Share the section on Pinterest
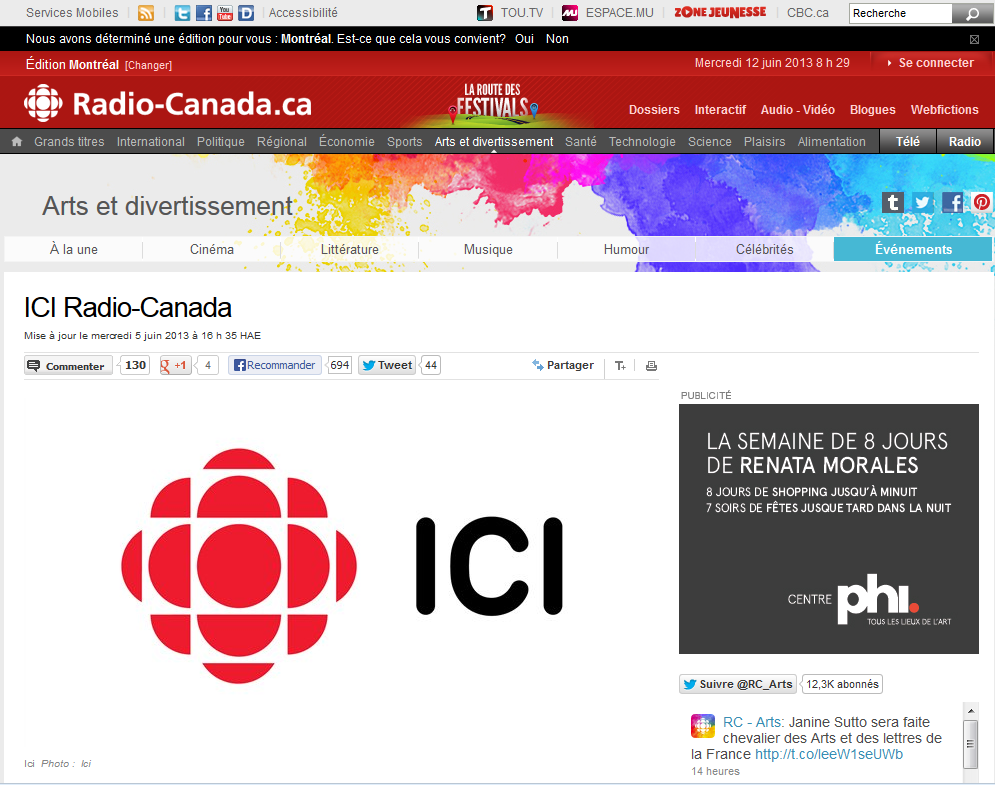The height and width of the screenshot is (785, 995). (981, 202)
